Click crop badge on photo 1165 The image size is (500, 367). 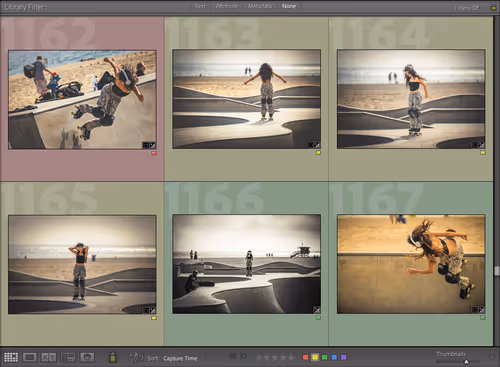click(x=146, y=310)
